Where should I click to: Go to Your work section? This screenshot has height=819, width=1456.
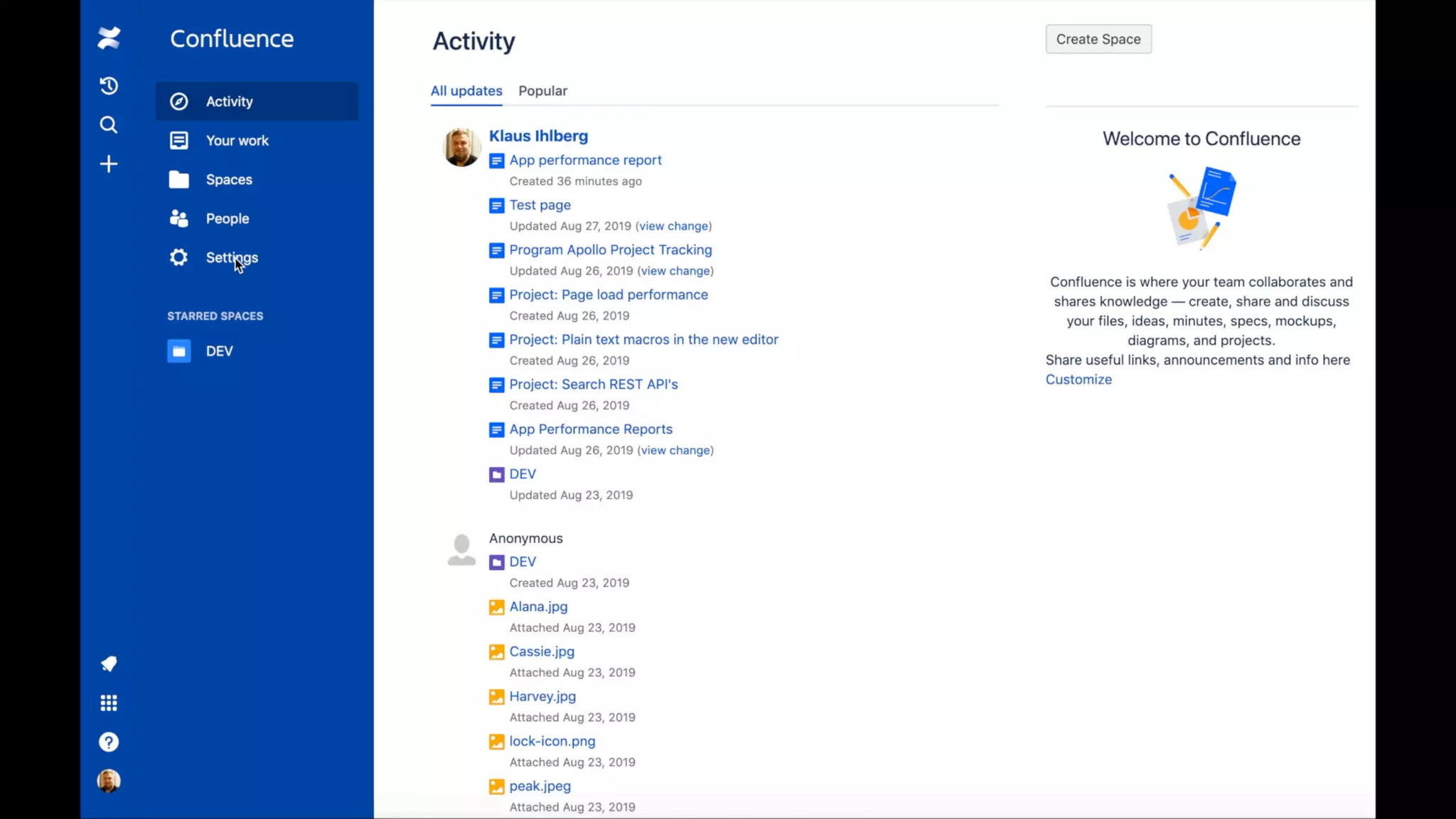(x=237, y=141)
